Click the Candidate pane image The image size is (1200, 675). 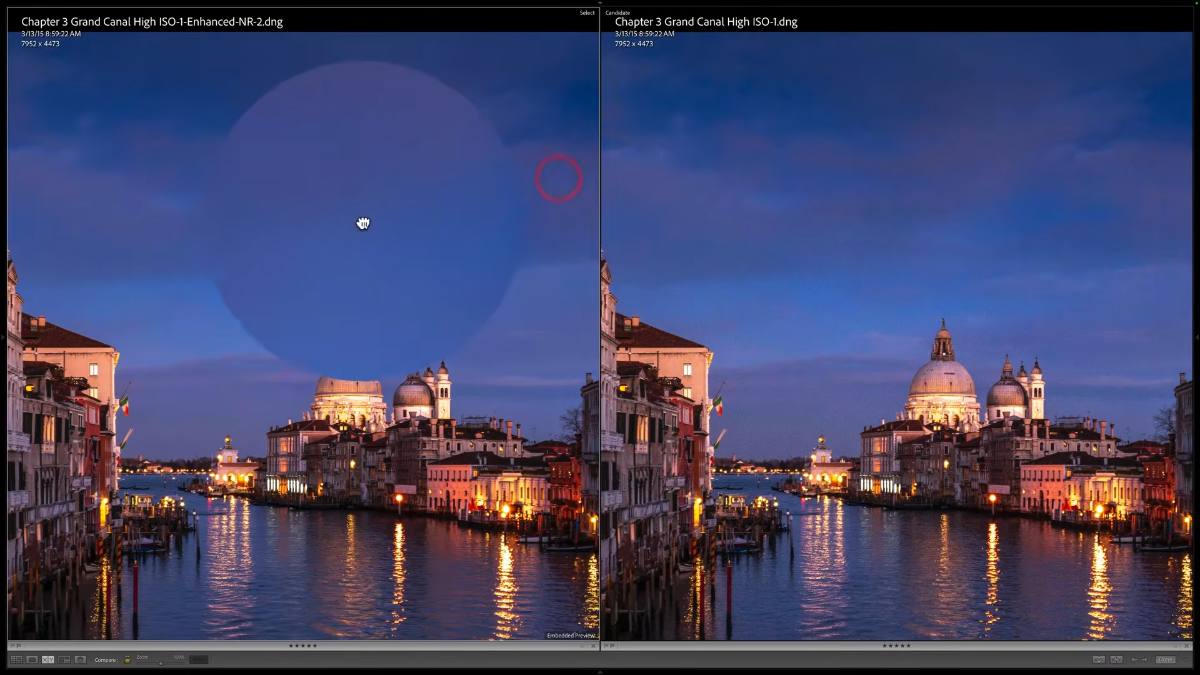897,336
